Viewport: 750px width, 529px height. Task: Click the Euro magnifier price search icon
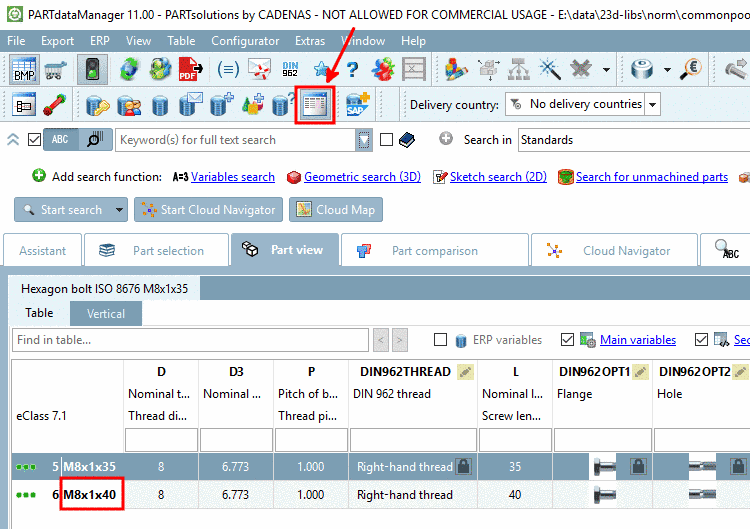(x=691, y=70)
